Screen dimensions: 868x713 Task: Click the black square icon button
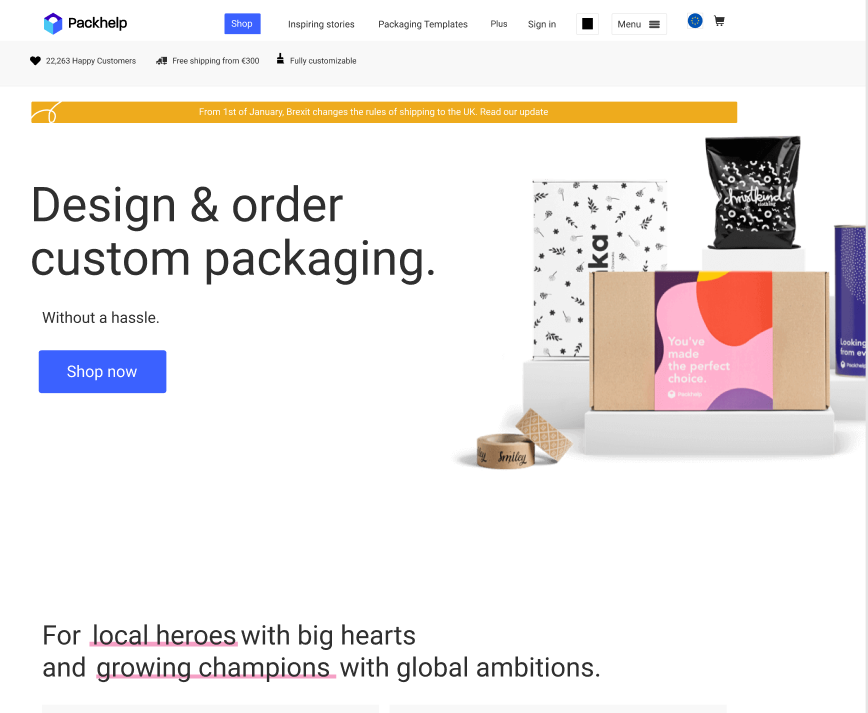(x=587, y=24)
